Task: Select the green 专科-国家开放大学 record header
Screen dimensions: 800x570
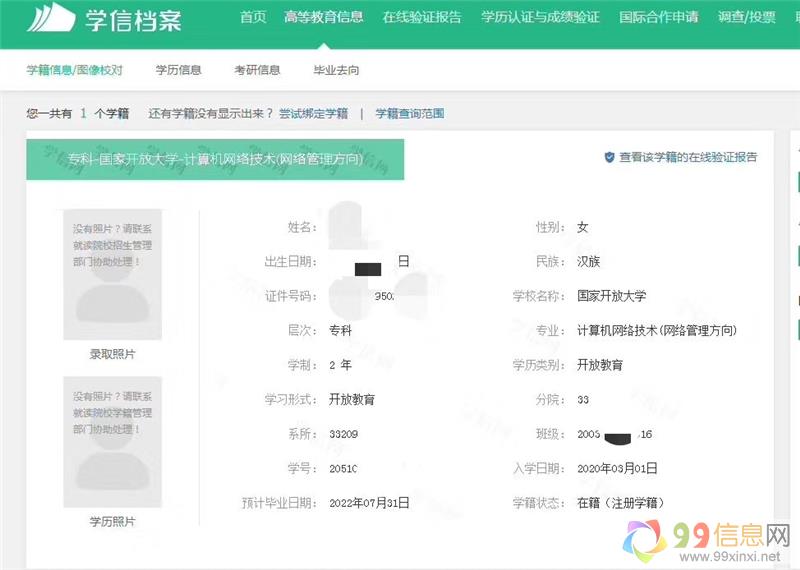Action: pyautogui.click(x=215, y=160)
